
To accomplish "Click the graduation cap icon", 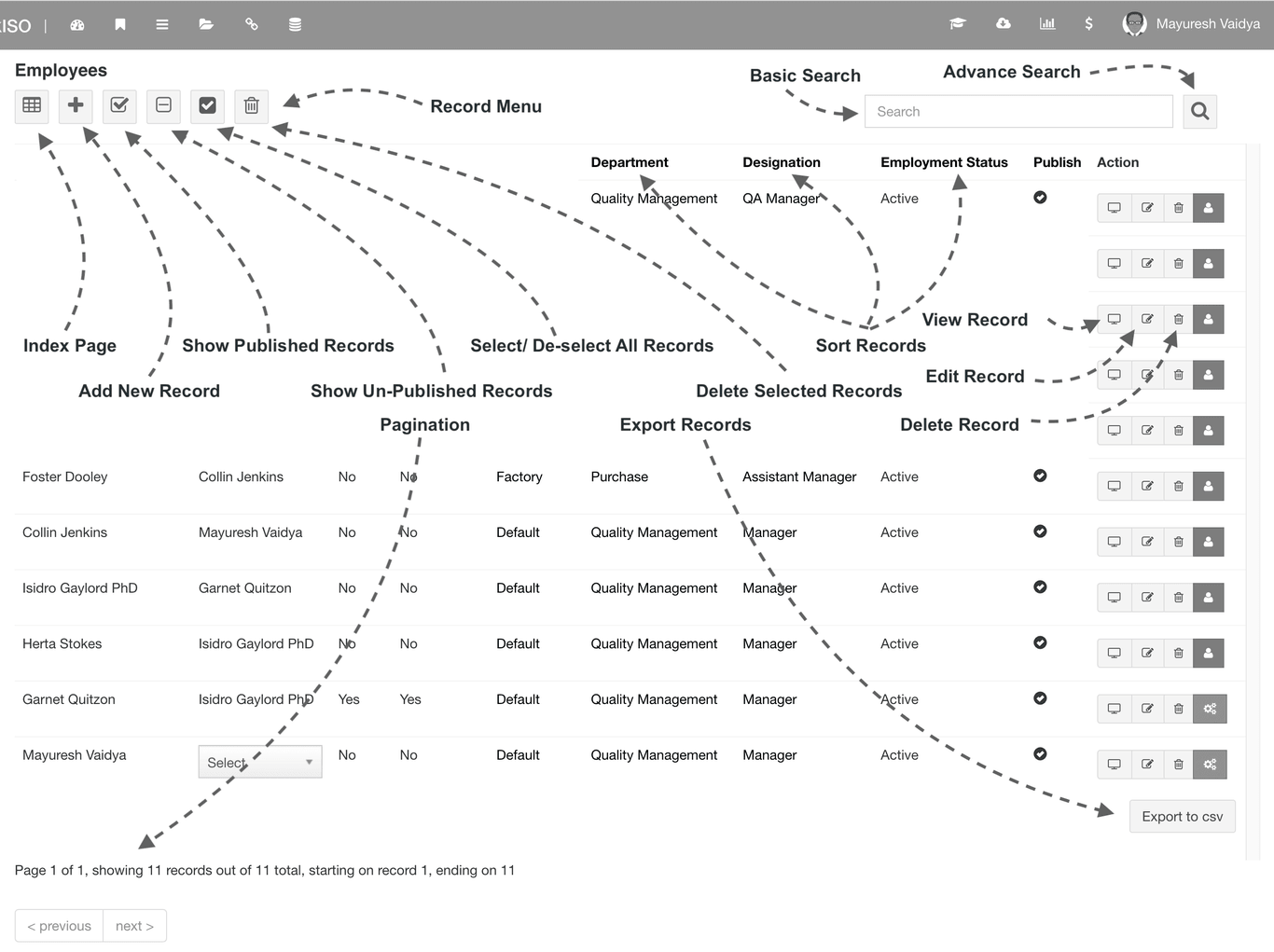I will pyautogui.click(x=958, y=23).
